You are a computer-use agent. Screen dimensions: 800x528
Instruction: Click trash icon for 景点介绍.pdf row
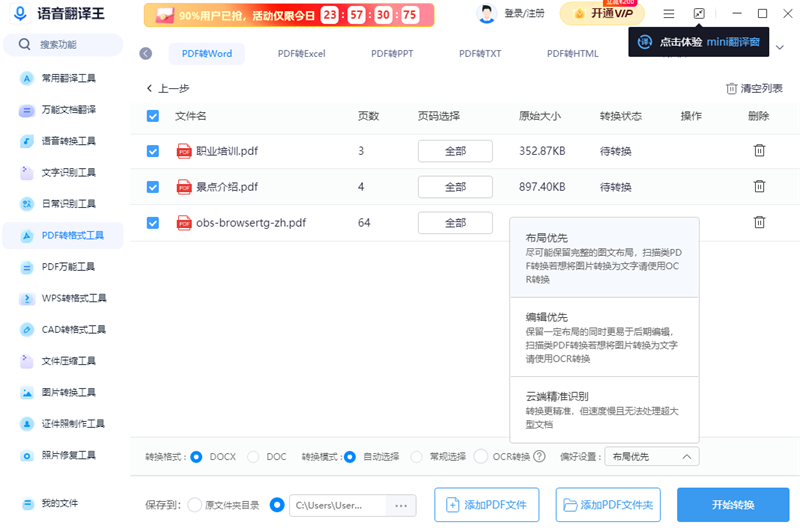pyautogui.click(x=759, y=187)
